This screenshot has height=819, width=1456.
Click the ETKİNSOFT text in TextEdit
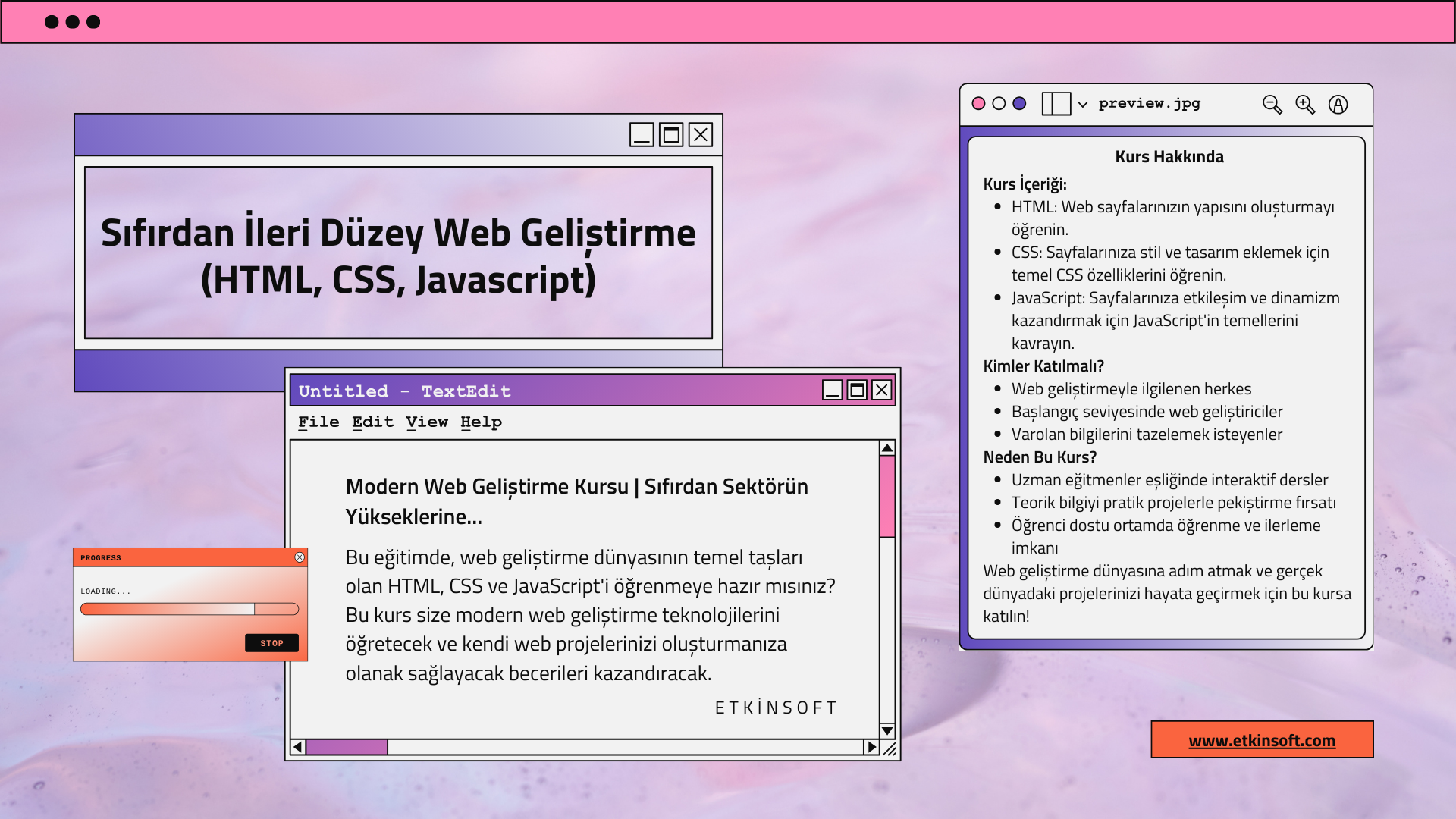tap(775, 708)
